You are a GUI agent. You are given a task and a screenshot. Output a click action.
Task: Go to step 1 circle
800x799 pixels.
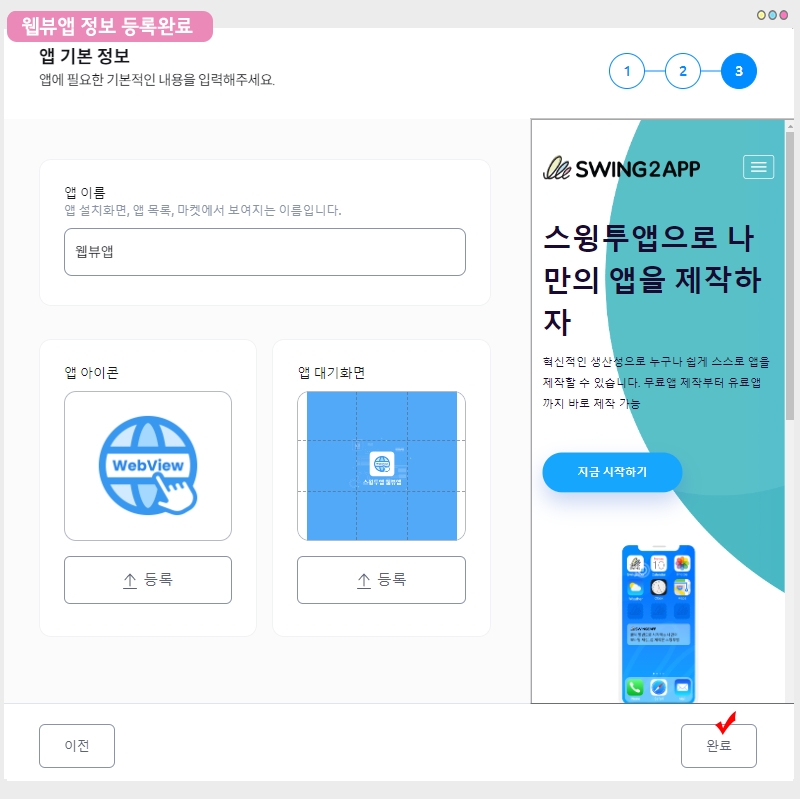[627, 71]
